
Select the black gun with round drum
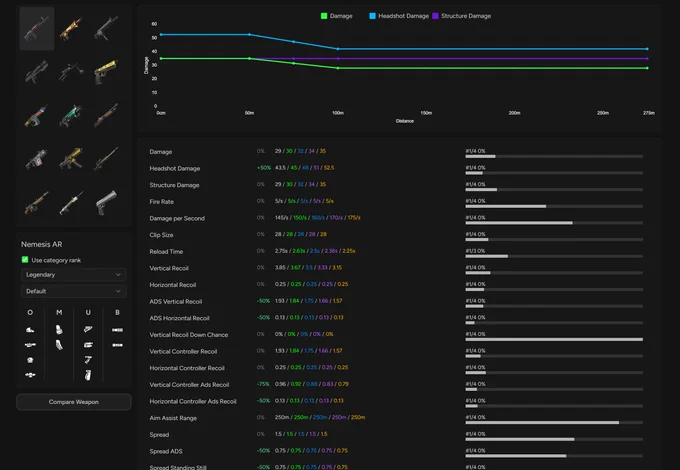click(72, 72)
